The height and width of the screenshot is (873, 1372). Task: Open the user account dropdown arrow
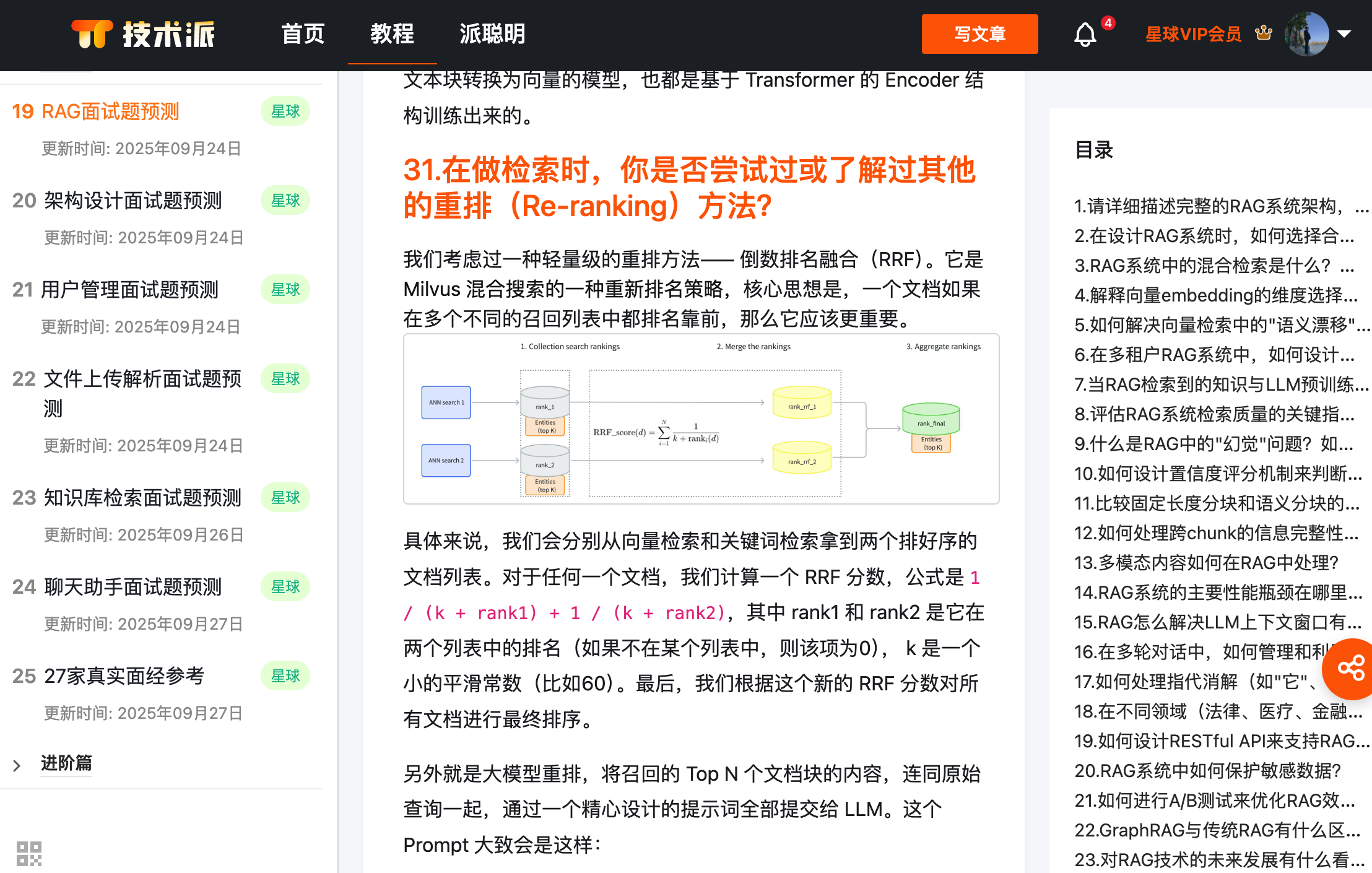1344,34
